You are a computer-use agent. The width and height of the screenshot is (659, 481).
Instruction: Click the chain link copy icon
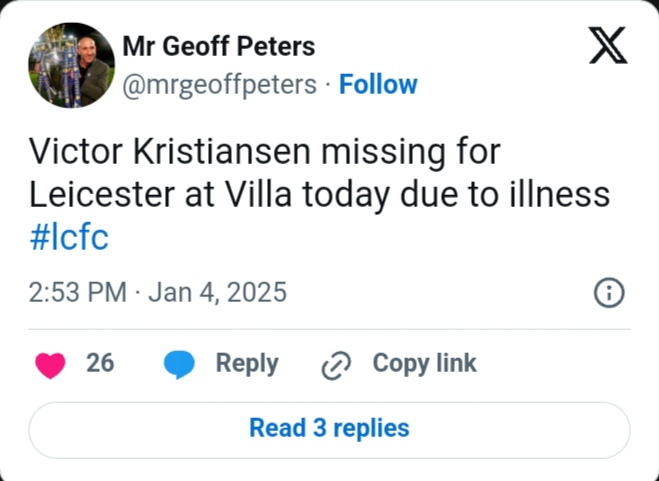click(x=333, y=365)
